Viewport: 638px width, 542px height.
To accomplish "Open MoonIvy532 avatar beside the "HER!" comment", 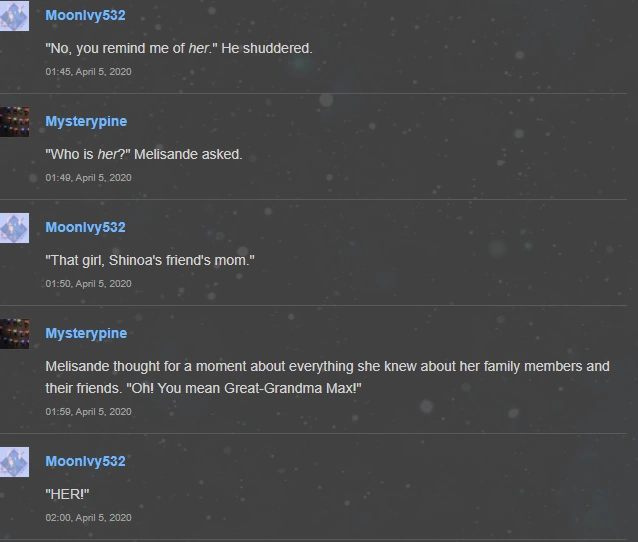I will click(x=14, y=462).
